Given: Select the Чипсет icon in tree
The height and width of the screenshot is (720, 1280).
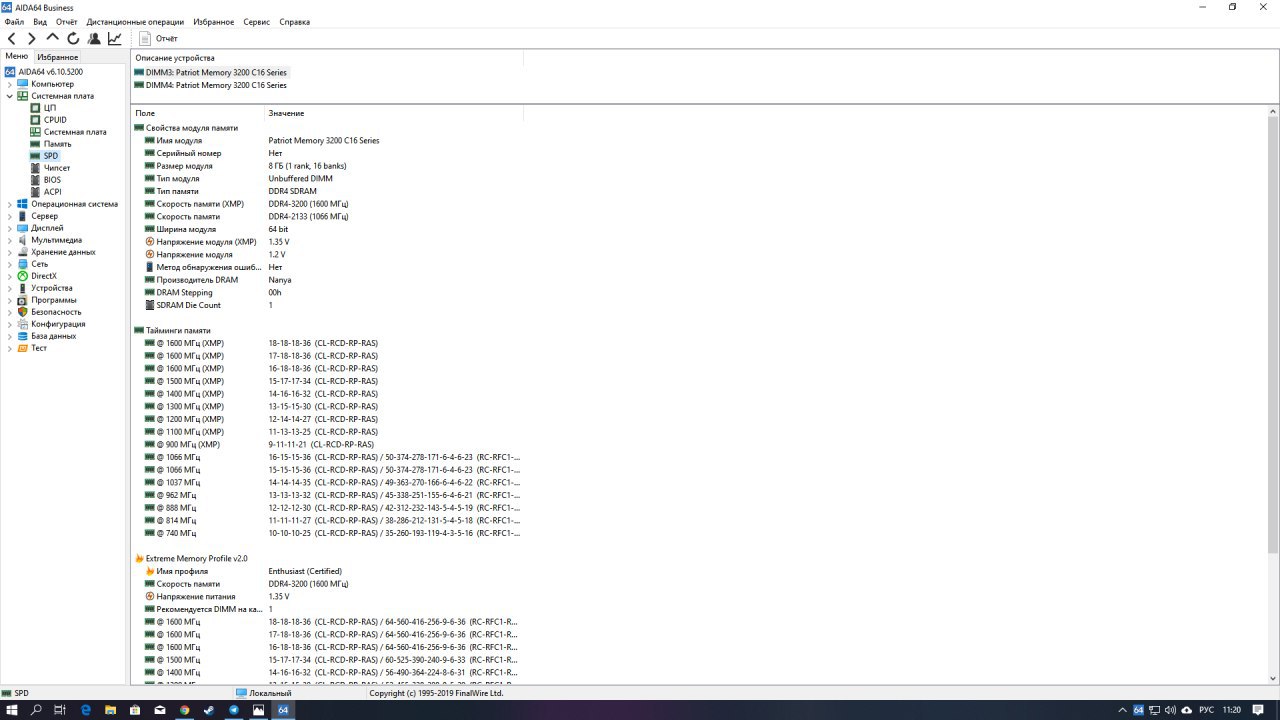Looking at the screenshot, I should [35, 168].
